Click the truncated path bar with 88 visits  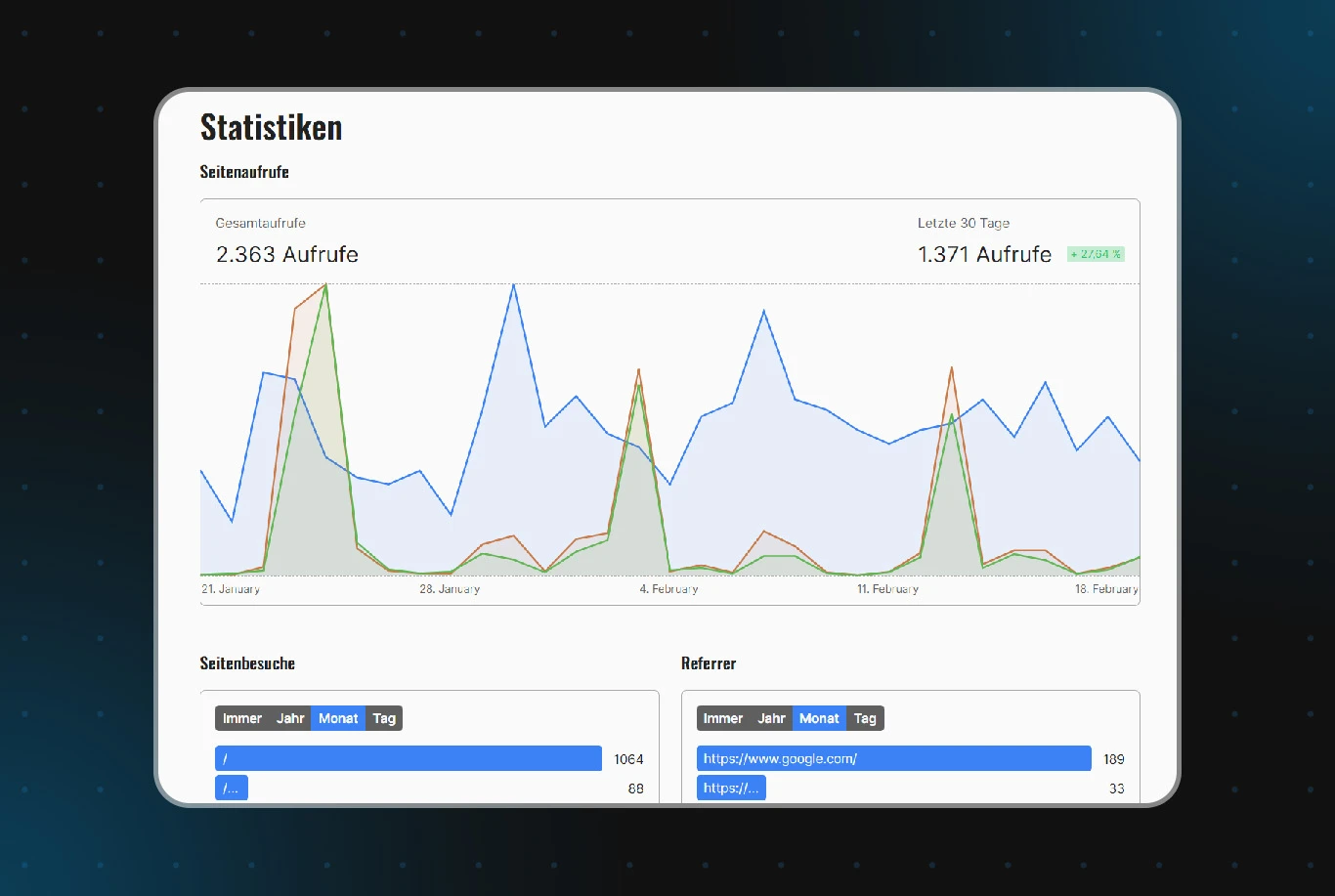point(232,788)
